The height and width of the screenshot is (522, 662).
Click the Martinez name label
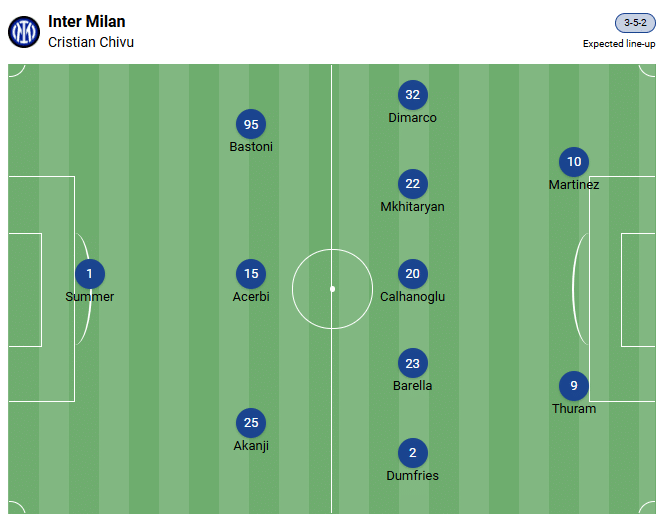pyautogui.click(x=574, y=185)
